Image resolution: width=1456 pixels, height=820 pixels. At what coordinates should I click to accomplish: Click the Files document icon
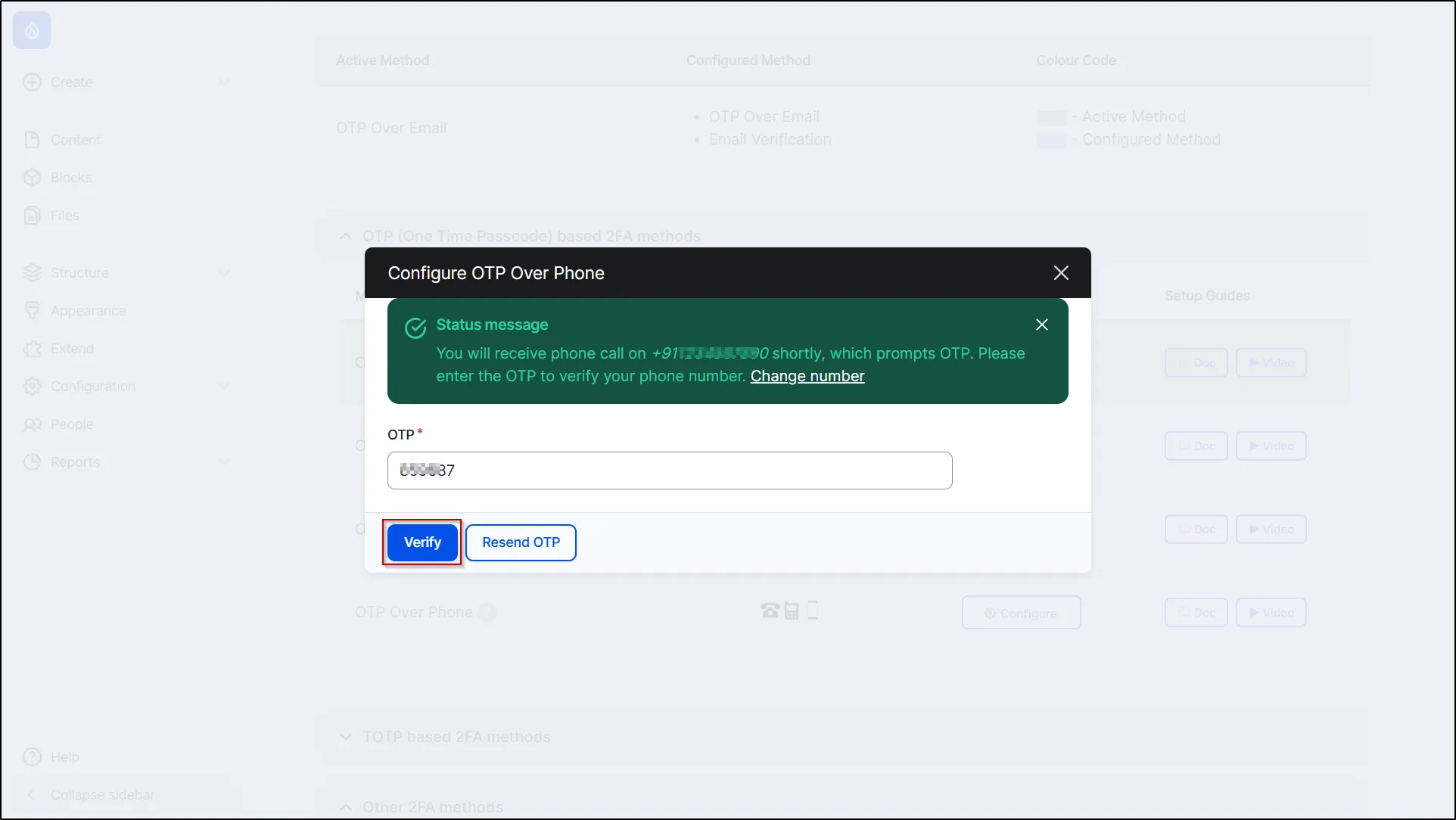32,216
